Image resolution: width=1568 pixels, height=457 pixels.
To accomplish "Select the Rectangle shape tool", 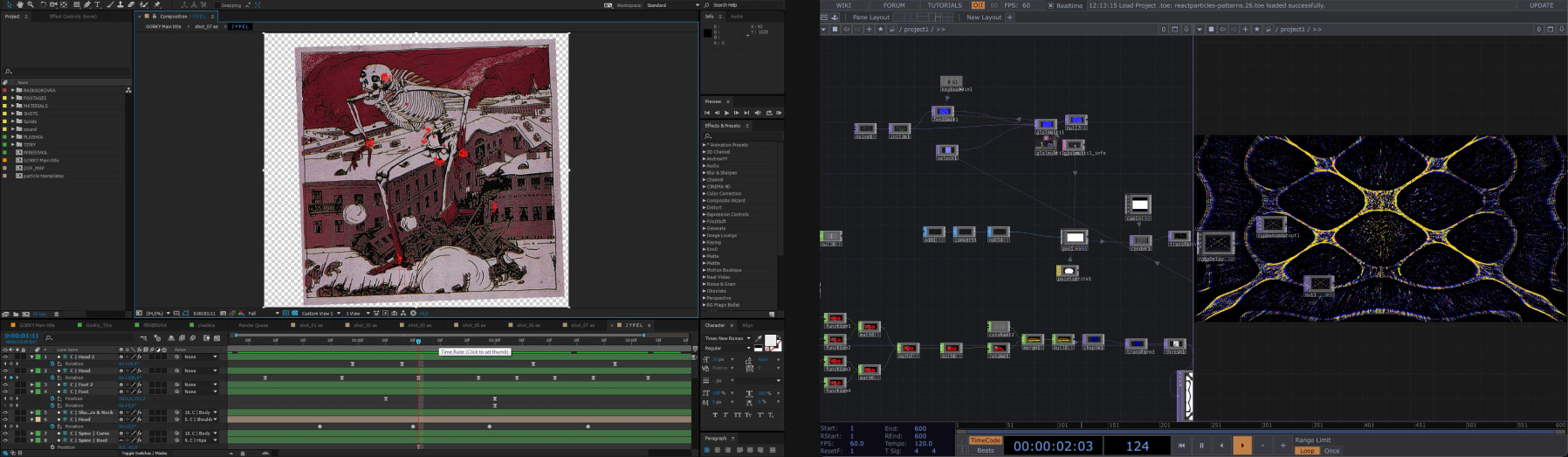I will [77, 4].
